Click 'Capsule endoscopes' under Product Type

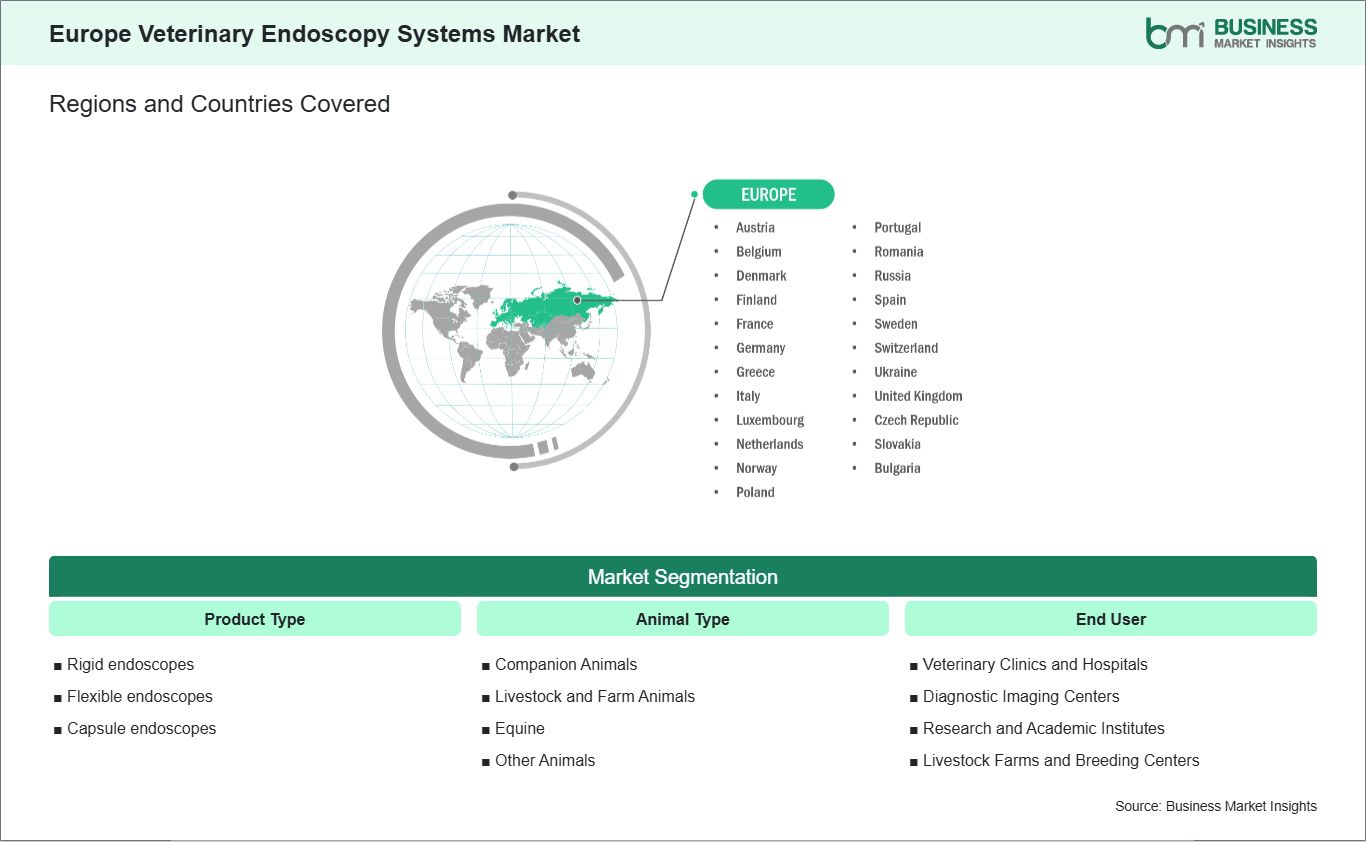point(141,728)
